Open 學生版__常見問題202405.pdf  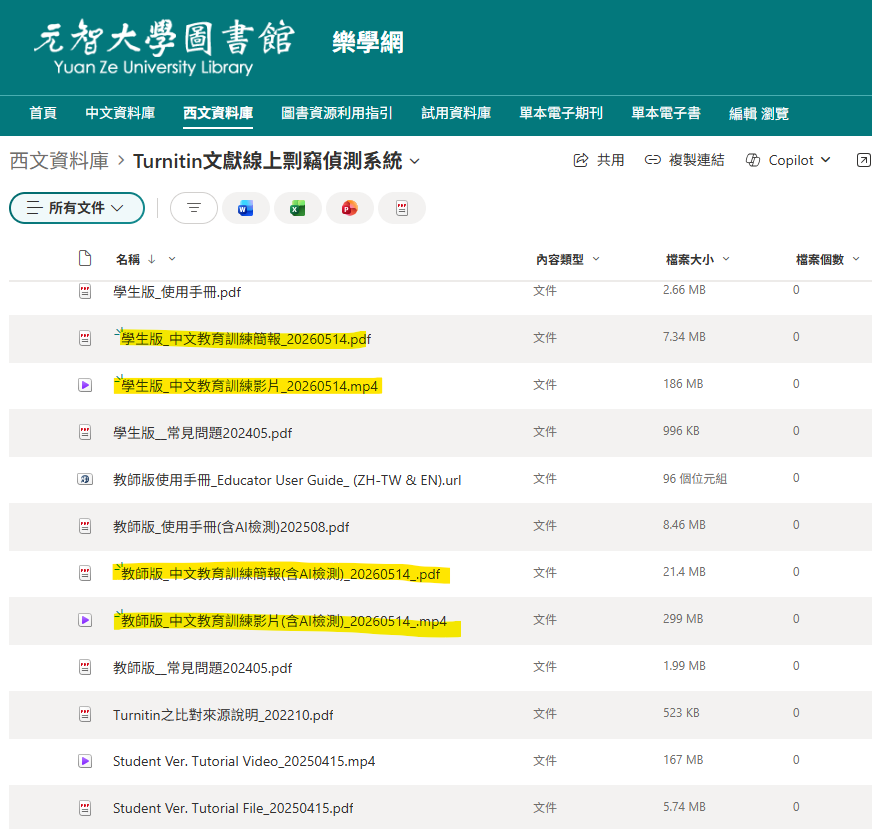tap(202, 433)
